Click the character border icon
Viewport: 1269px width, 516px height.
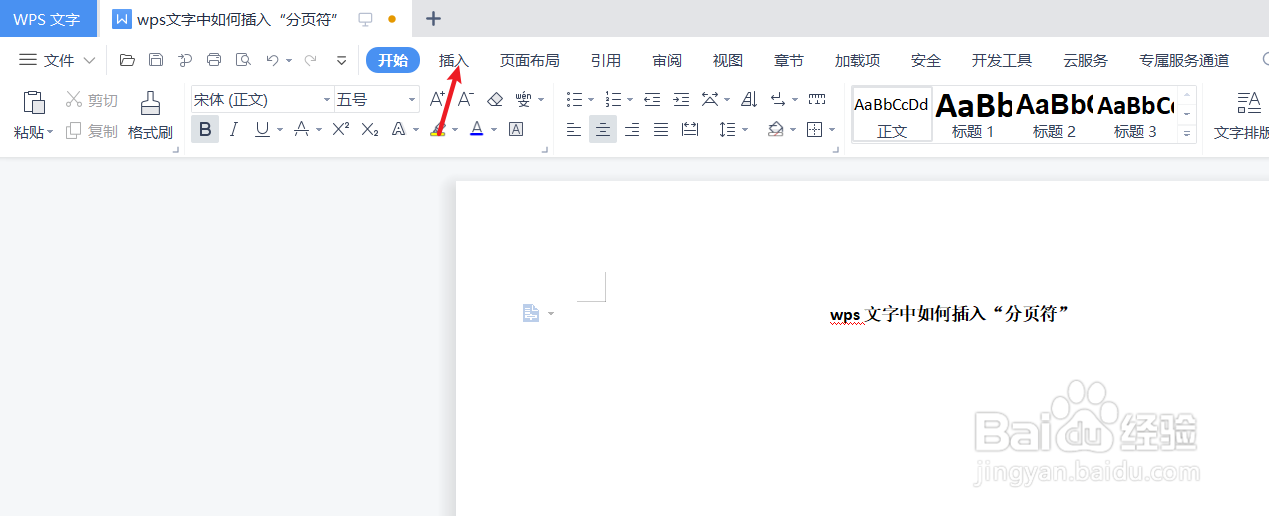(516, 129)
